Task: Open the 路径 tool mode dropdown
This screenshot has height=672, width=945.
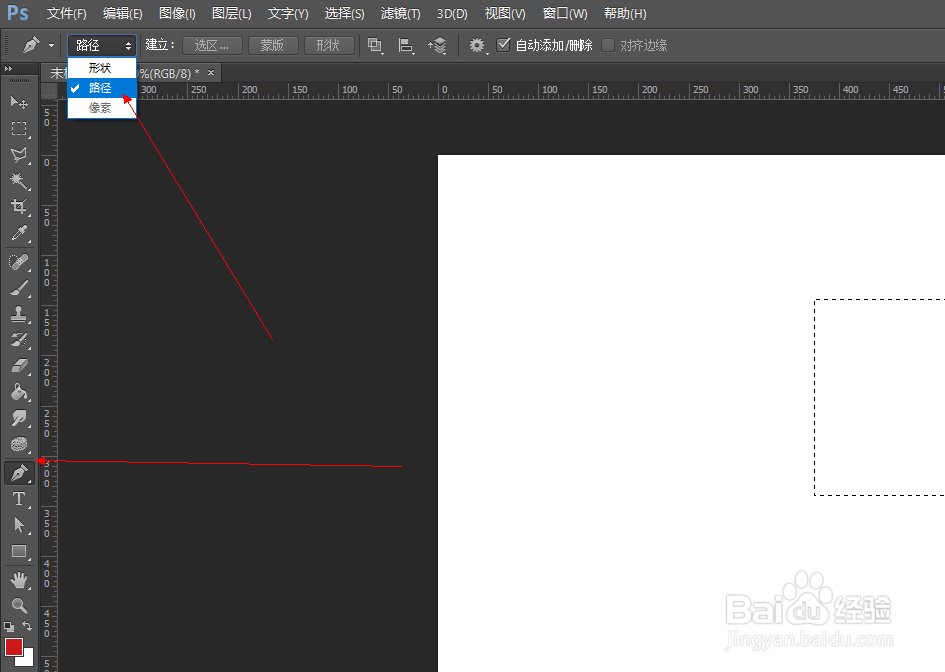Action: (x=102, y=45)
